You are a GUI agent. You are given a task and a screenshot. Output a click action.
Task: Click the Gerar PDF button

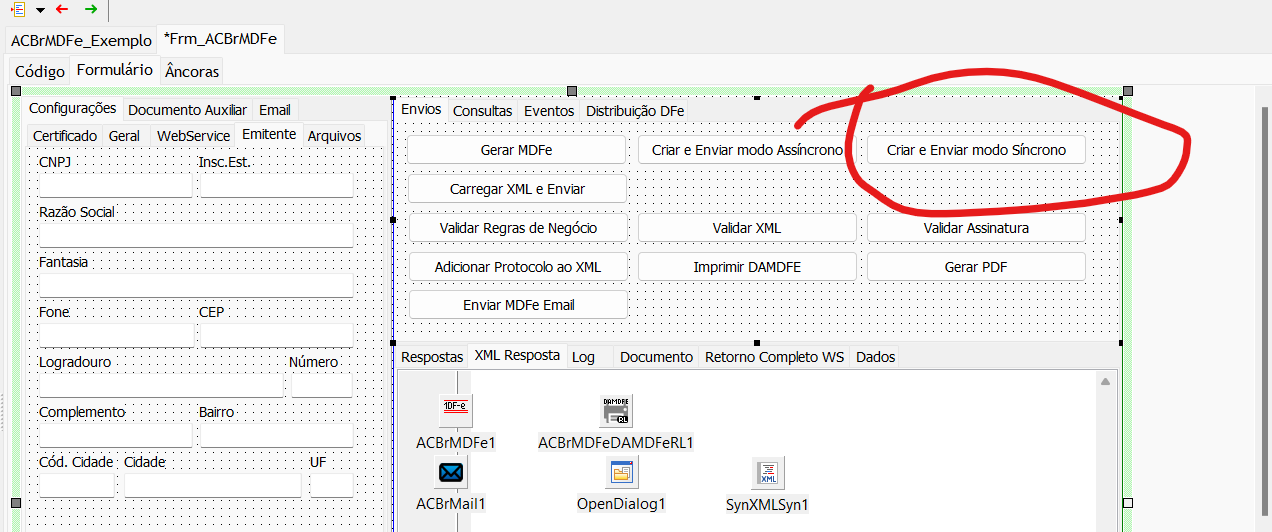(976, 267)
